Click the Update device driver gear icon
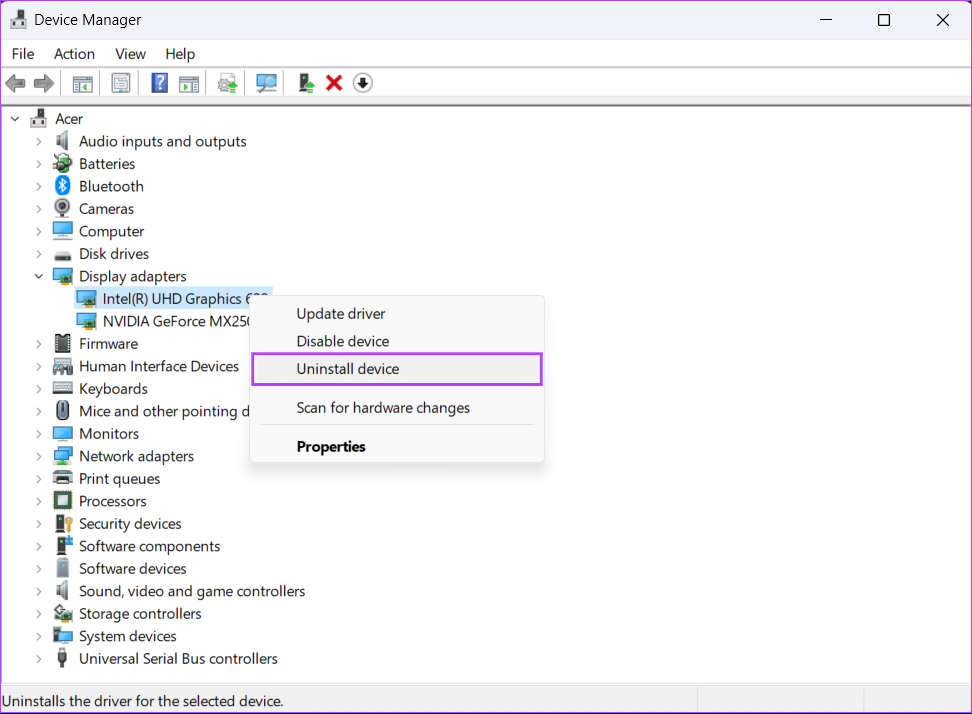 click(228, 83)
